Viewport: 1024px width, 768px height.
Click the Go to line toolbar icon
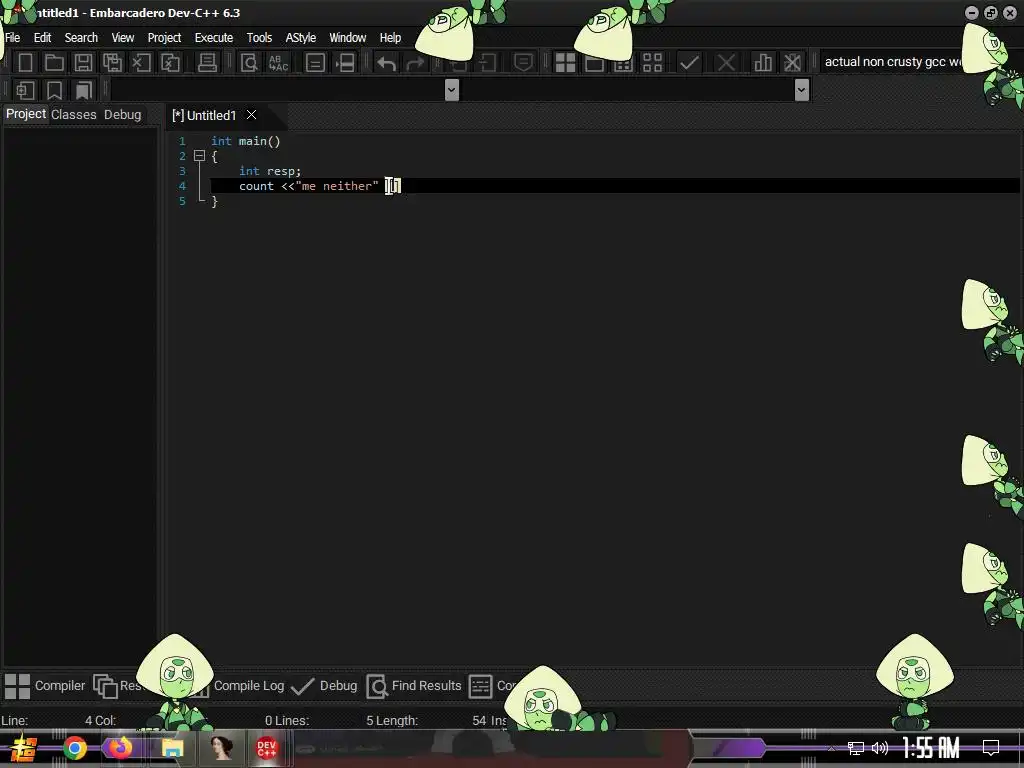315,63
